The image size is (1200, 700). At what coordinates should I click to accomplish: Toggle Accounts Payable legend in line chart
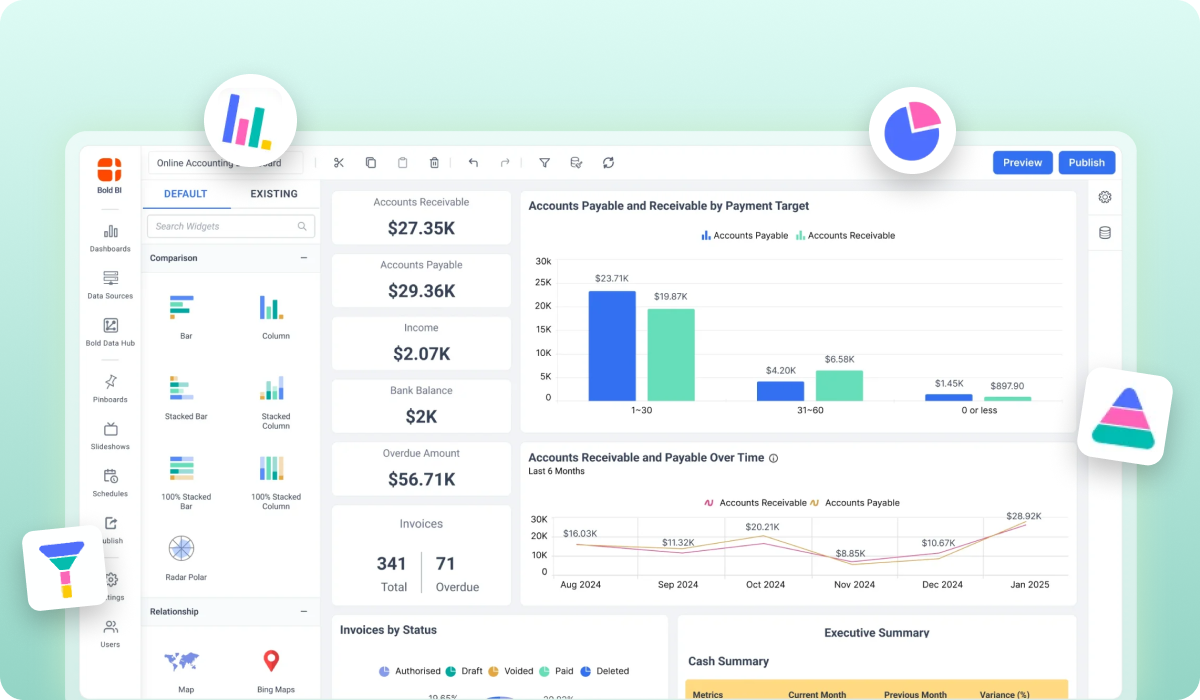[855, 503]
